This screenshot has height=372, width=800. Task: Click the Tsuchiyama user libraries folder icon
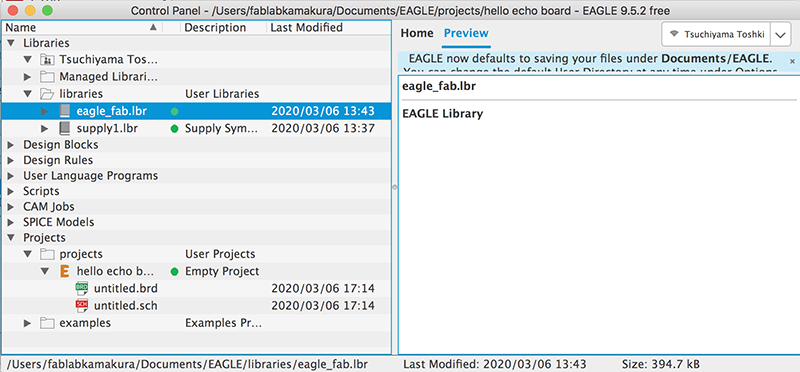click(47, 60)
